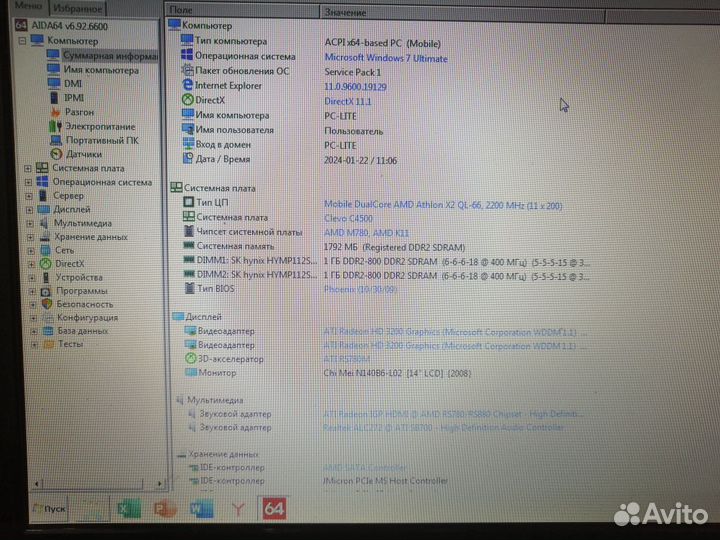Collapse the Компьютер tree node
The image size is (720, 540).
[x=22, y=41]
